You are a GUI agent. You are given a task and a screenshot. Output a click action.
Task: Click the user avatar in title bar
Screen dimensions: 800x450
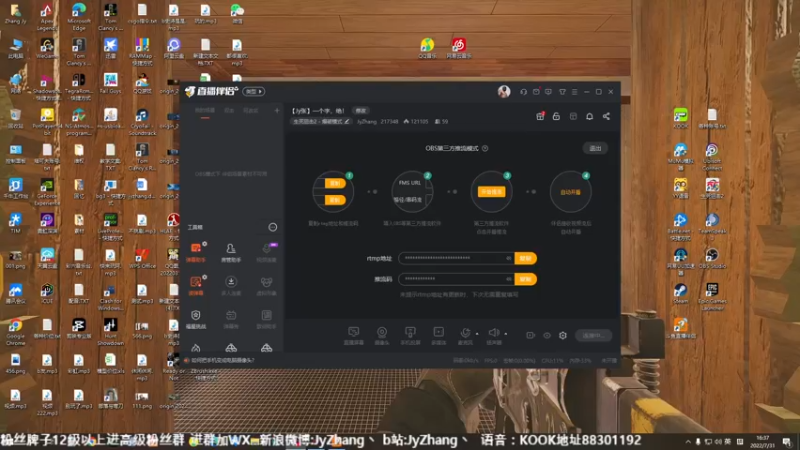(504, 91)
